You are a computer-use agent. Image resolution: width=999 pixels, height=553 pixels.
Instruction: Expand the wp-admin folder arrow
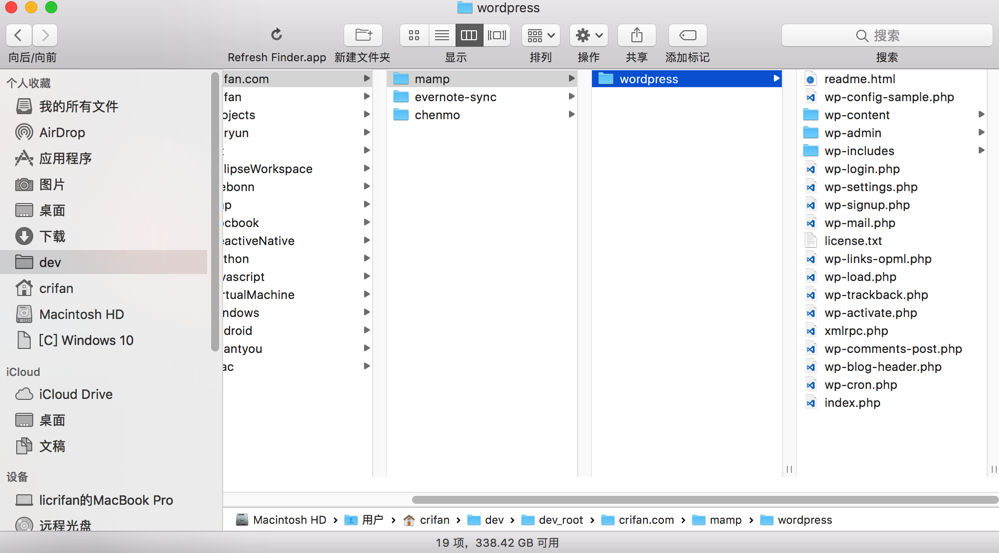coord(981,133)
